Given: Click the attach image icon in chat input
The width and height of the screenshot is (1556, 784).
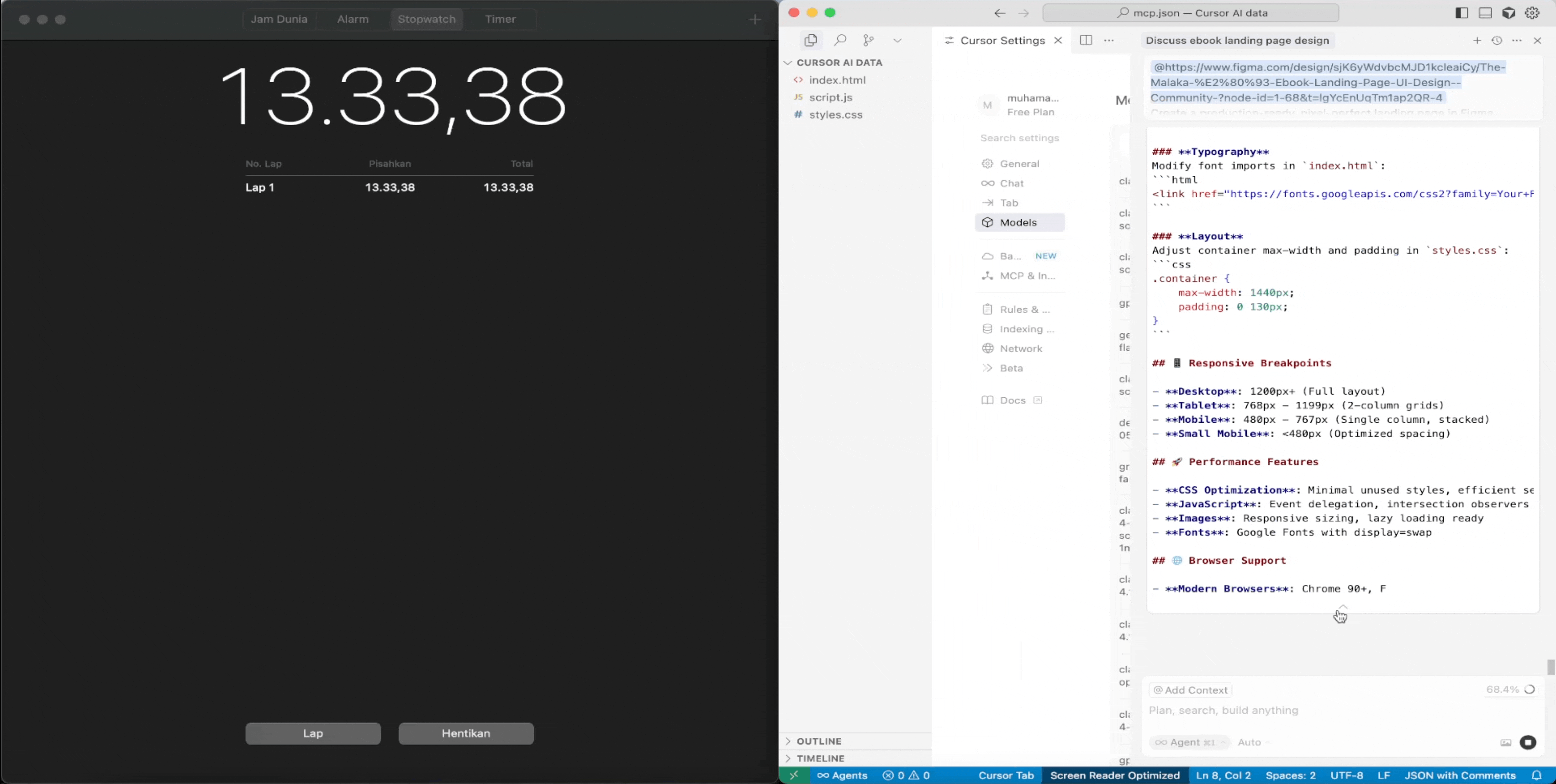Looking at the screenshot, I should coord(1505,742).
